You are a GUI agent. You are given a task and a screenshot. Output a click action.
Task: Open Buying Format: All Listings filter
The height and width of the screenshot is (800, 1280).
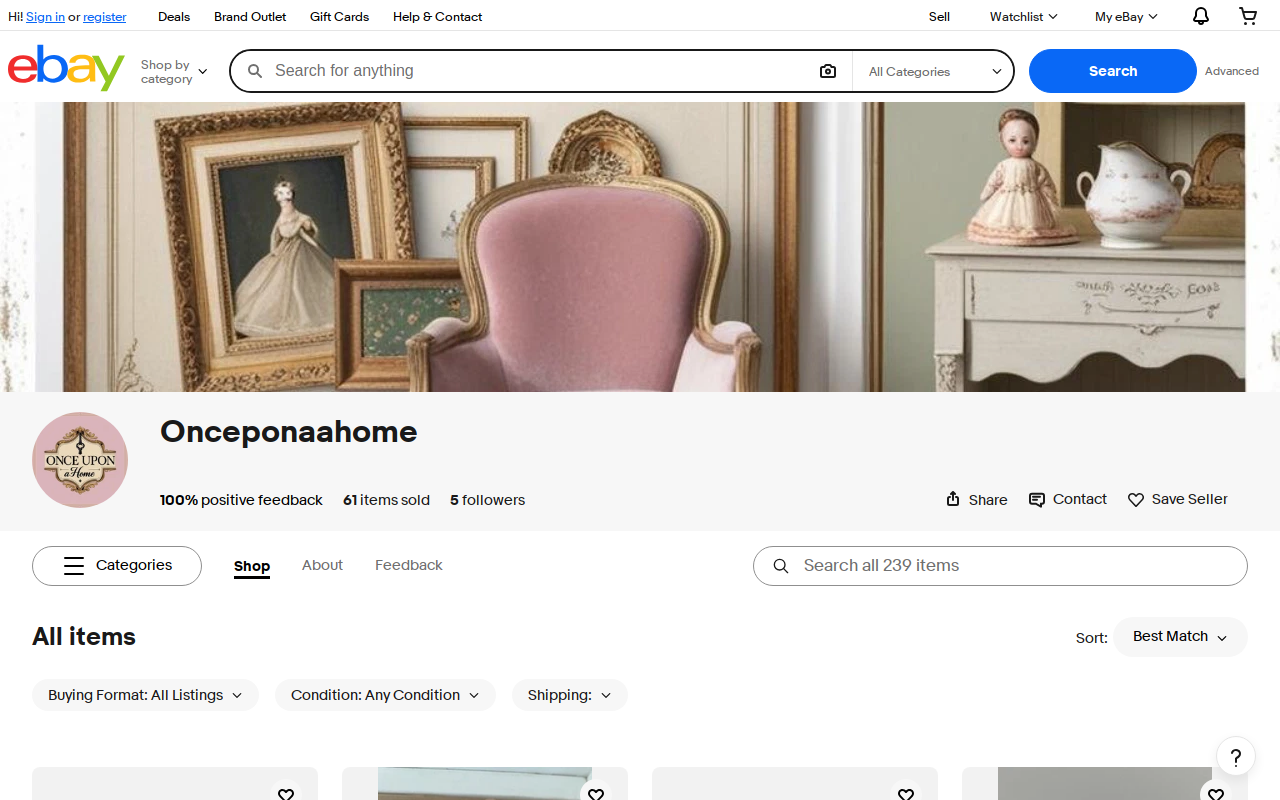tap(145, 695)
